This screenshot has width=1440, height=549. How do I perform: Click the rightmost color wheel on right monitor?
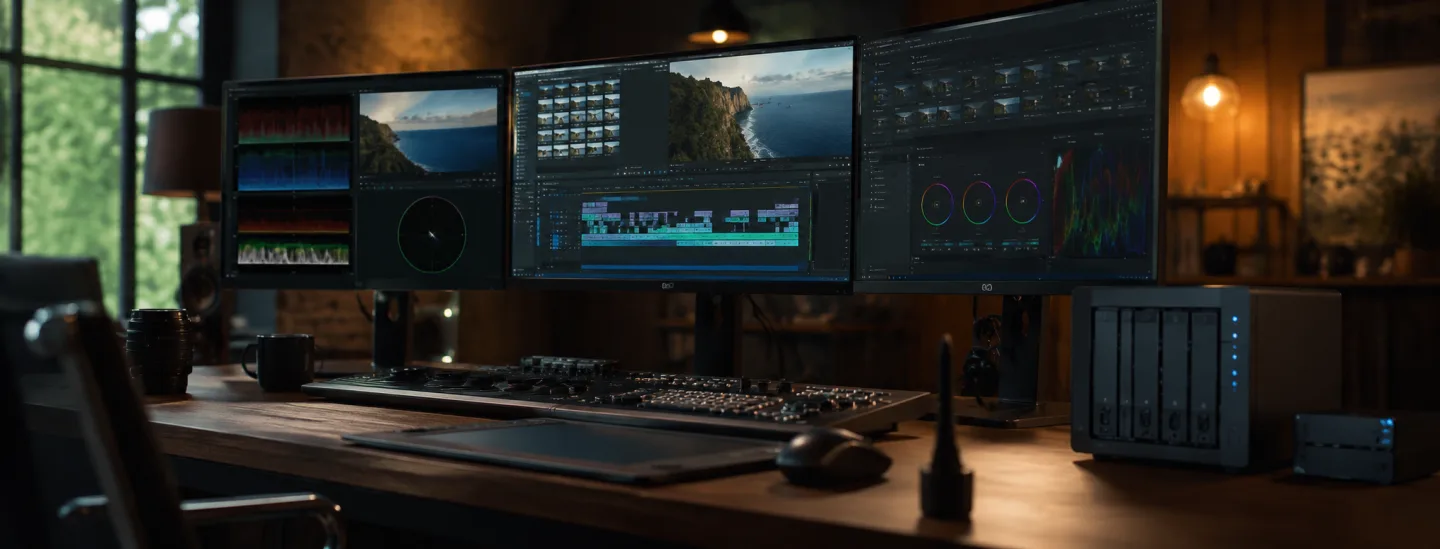[1022, 201]
